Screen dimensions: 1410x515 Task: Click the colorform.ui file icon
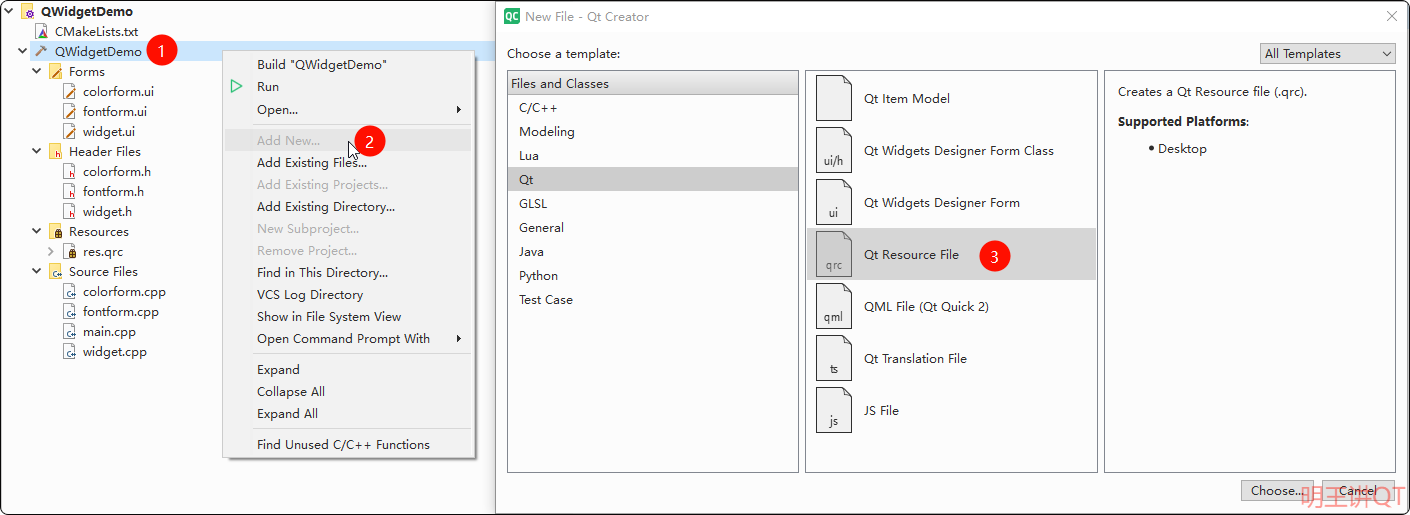pyautogui.click(x=70, y=92)
